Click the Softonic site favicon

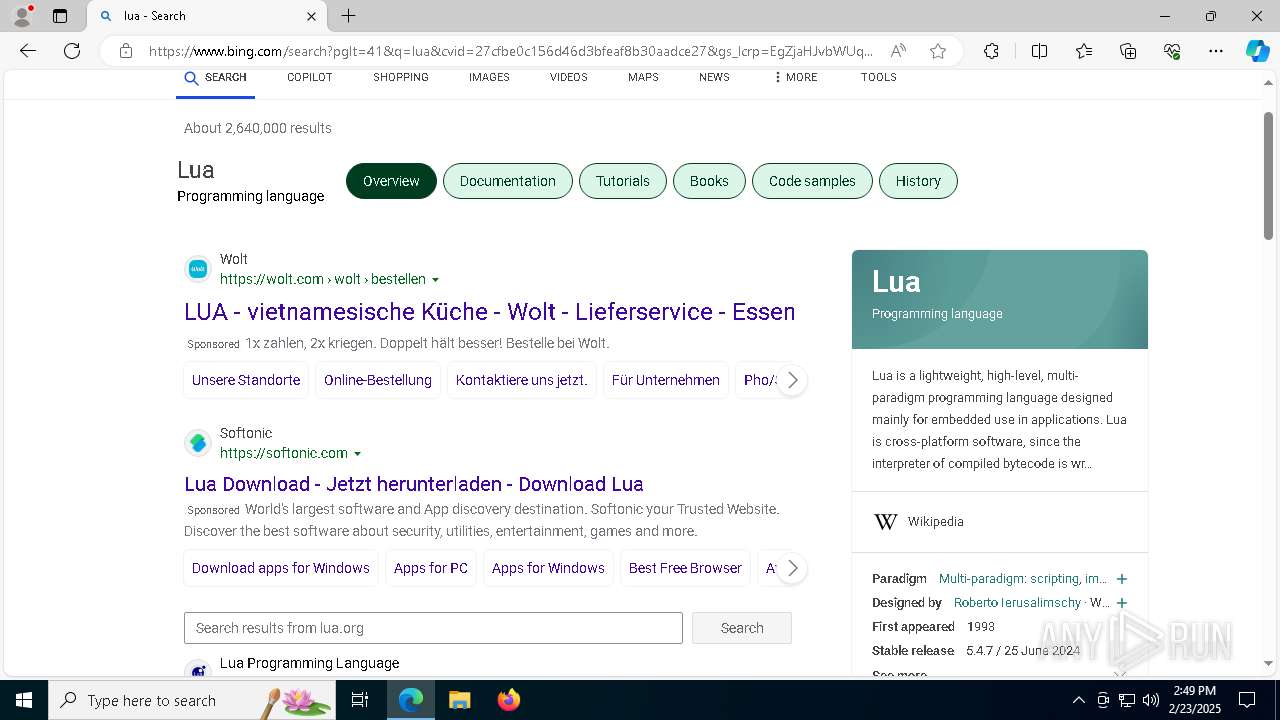(198, 443)
